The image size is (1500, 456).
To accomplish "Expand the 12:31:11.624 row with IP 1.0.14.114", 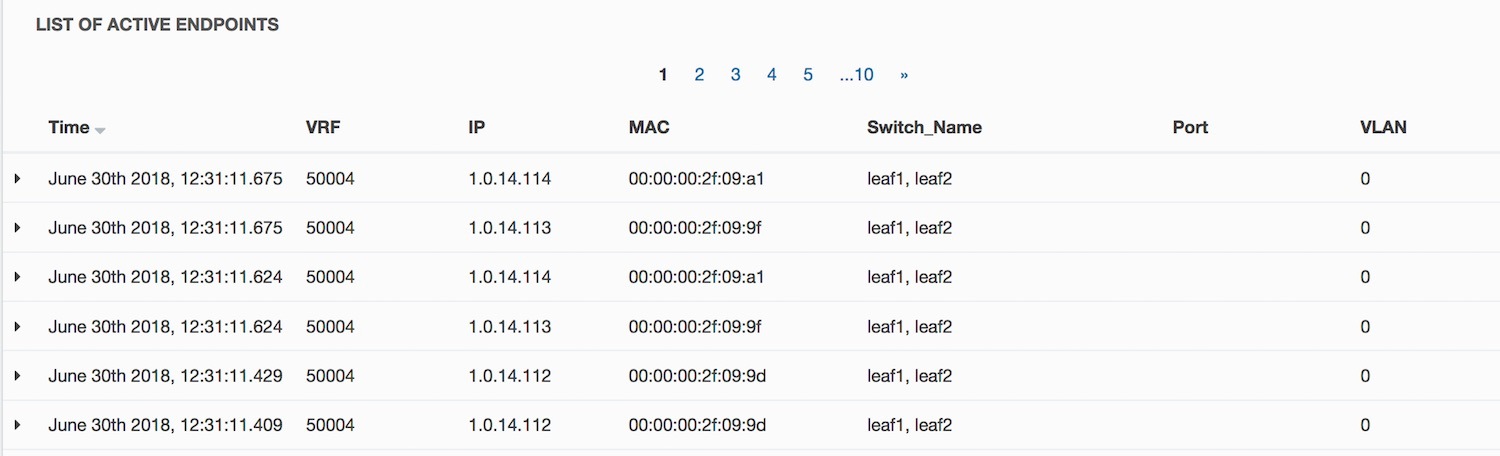I will (x=17, y=277).
